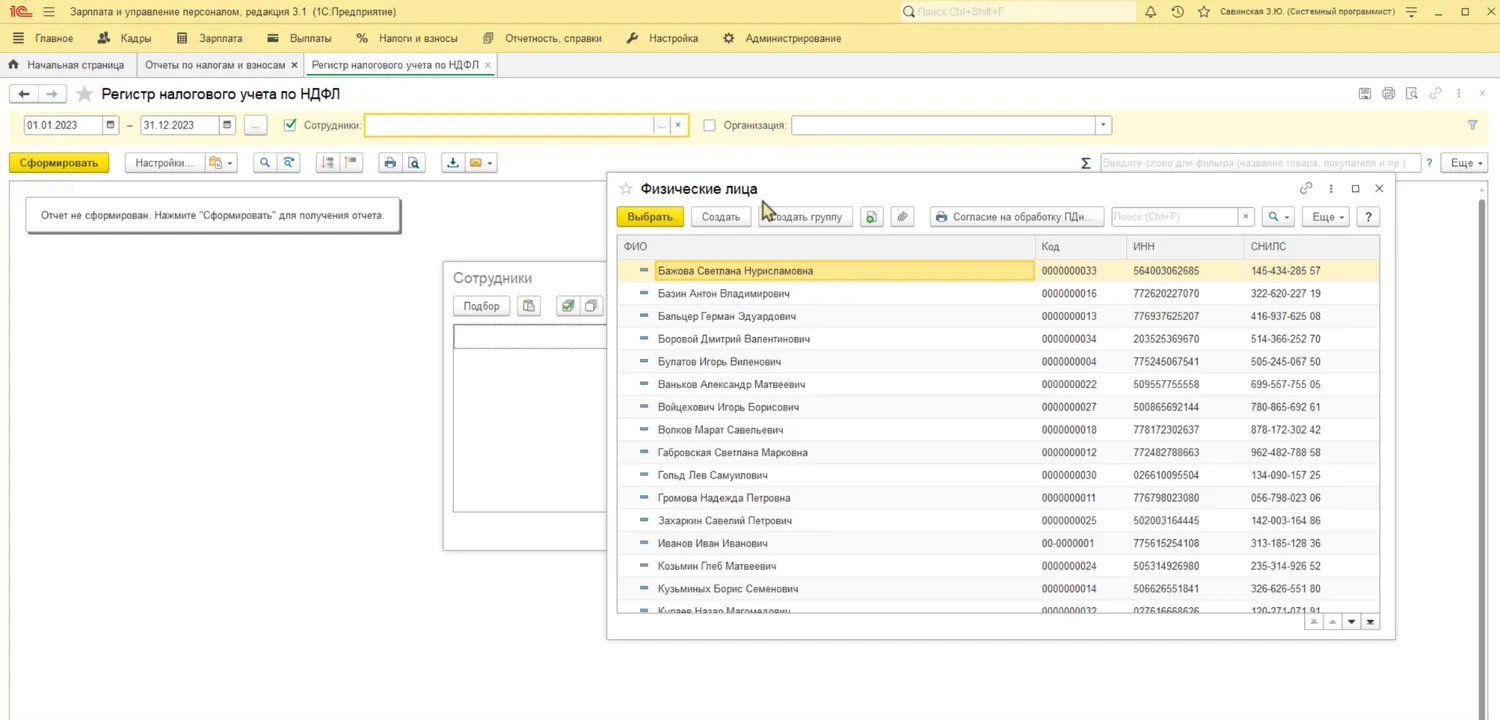Screen dimensions: 1500x720
Task: Expand the search magnifier dropdown in Физические лица
Action: coord(1278,217)
